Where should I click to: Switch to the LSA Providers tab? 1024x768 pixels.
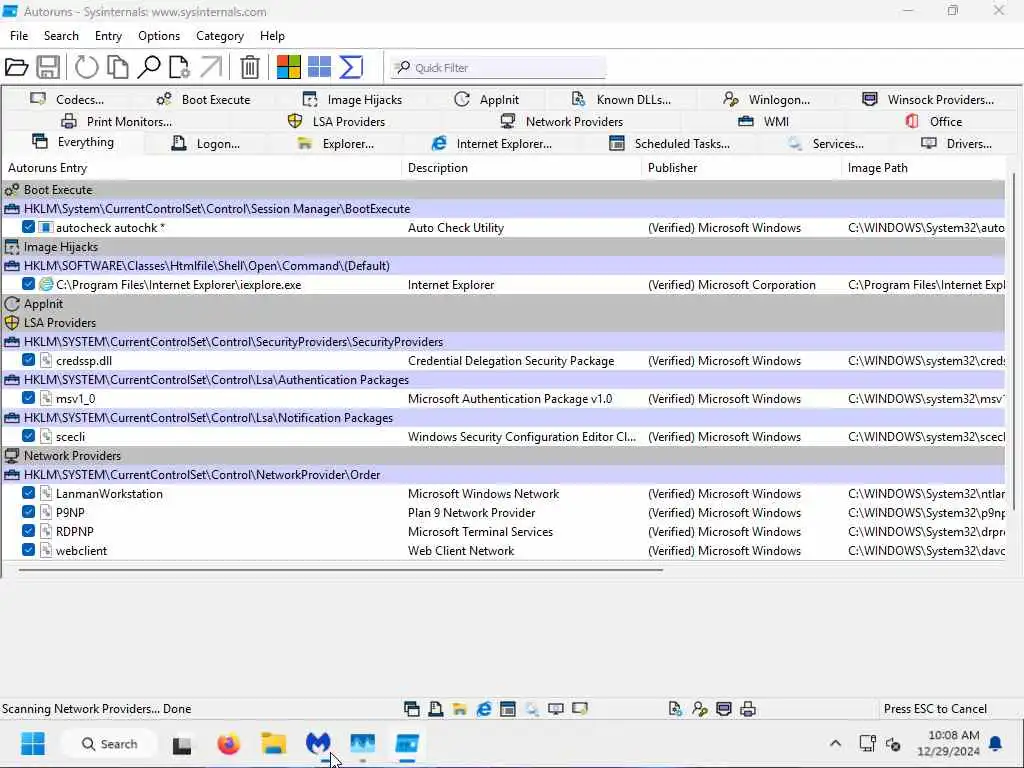(337, 121)
